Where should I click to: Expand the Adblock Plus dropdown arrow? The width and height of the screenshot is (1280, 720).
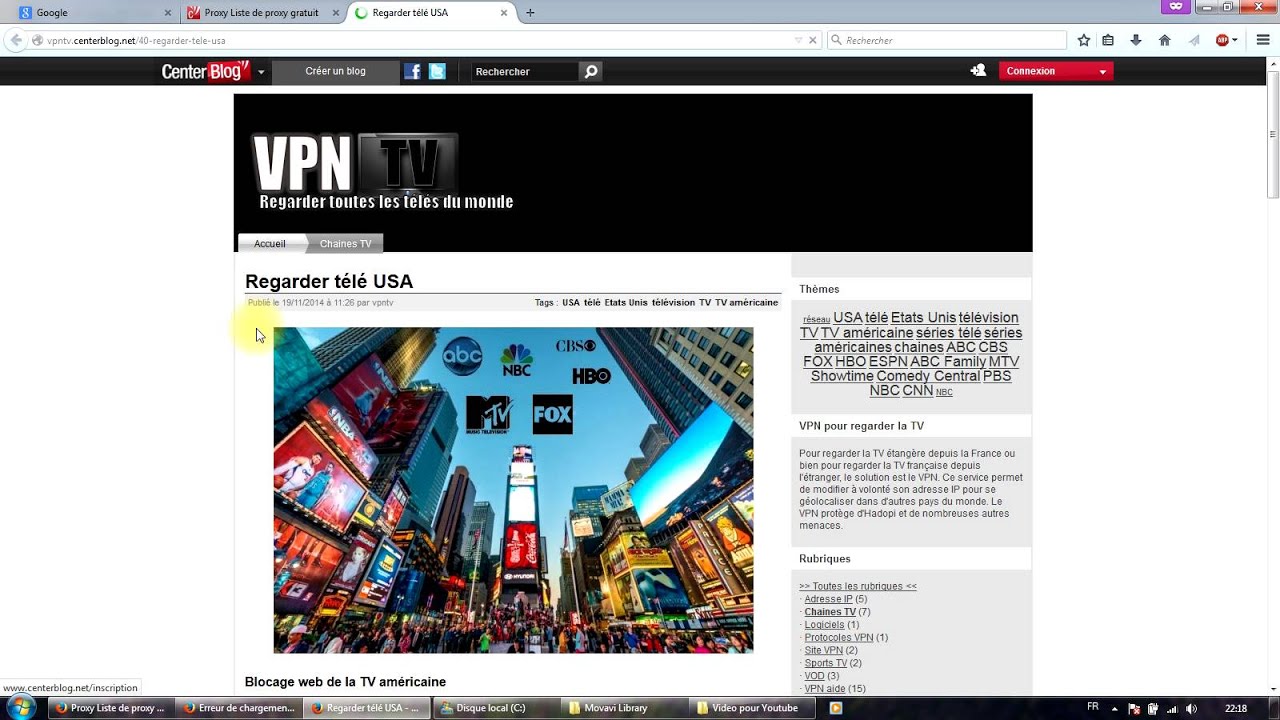pos(1235,41)
